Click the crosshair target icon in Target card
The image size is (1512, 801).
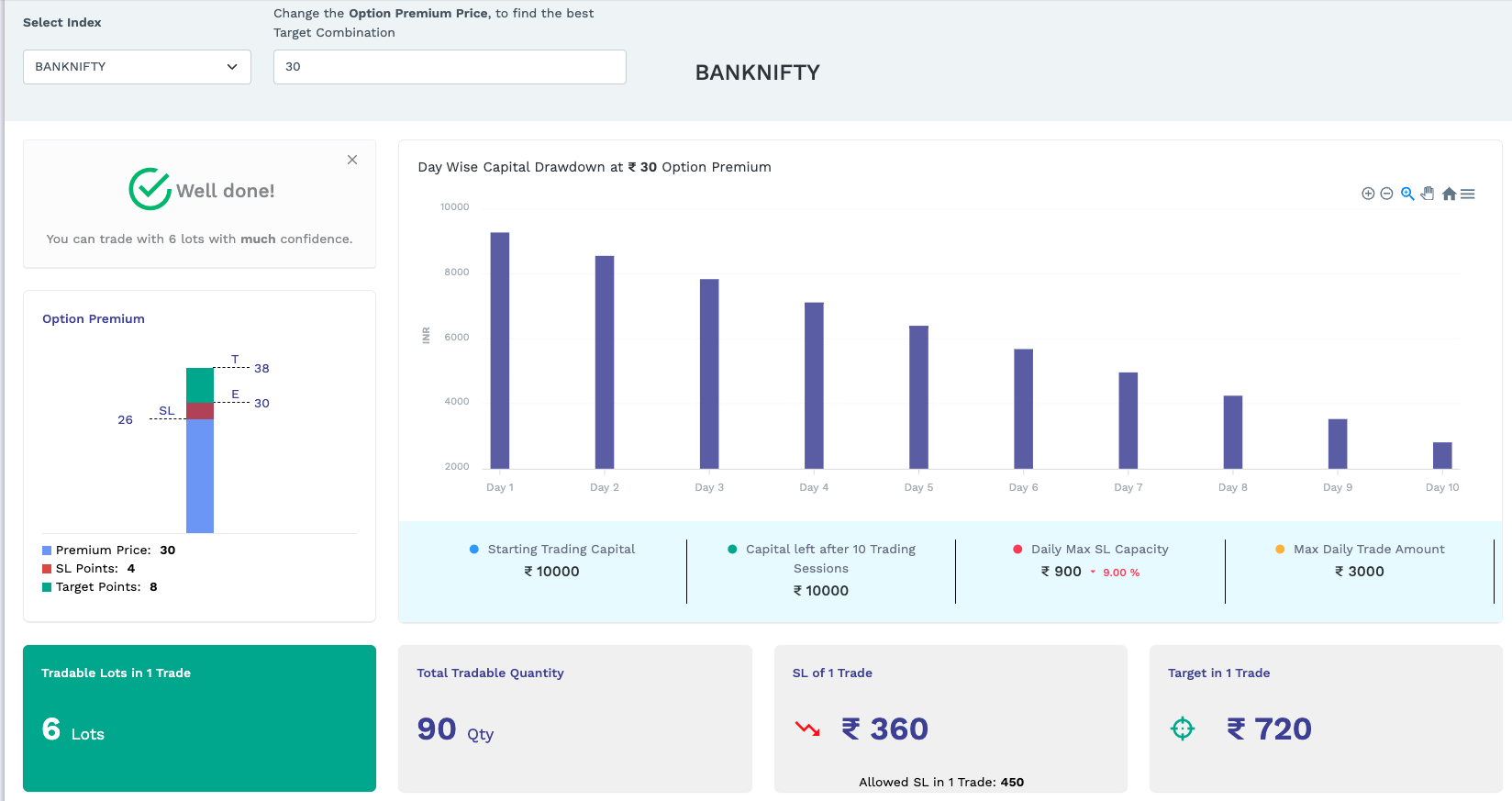point(1183,729)
